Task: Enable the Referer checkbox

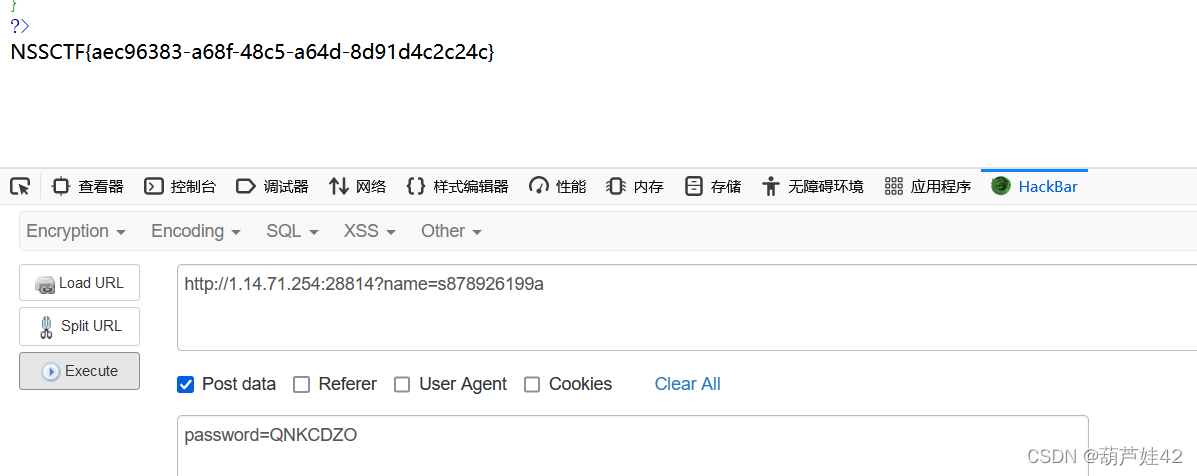Action: [x=302, y=384]
